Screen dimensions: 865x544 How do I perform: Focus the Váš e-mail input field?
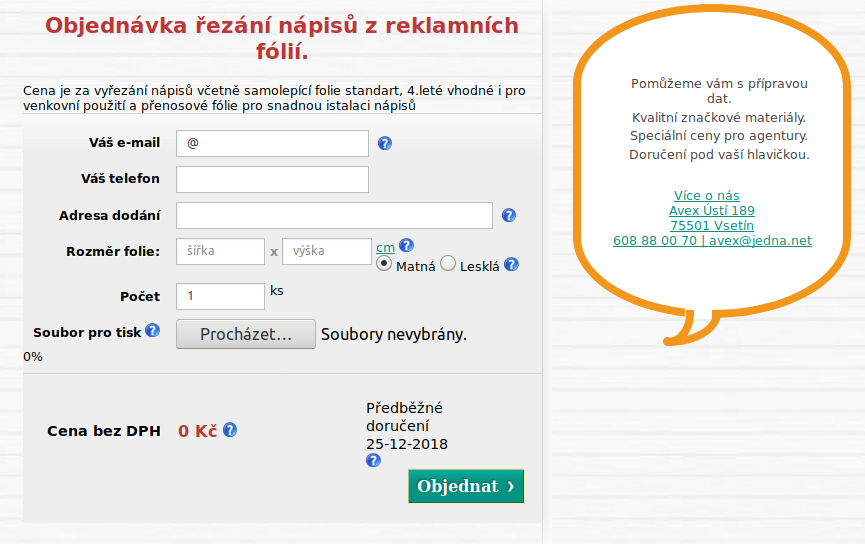click(x=272, y=143)
